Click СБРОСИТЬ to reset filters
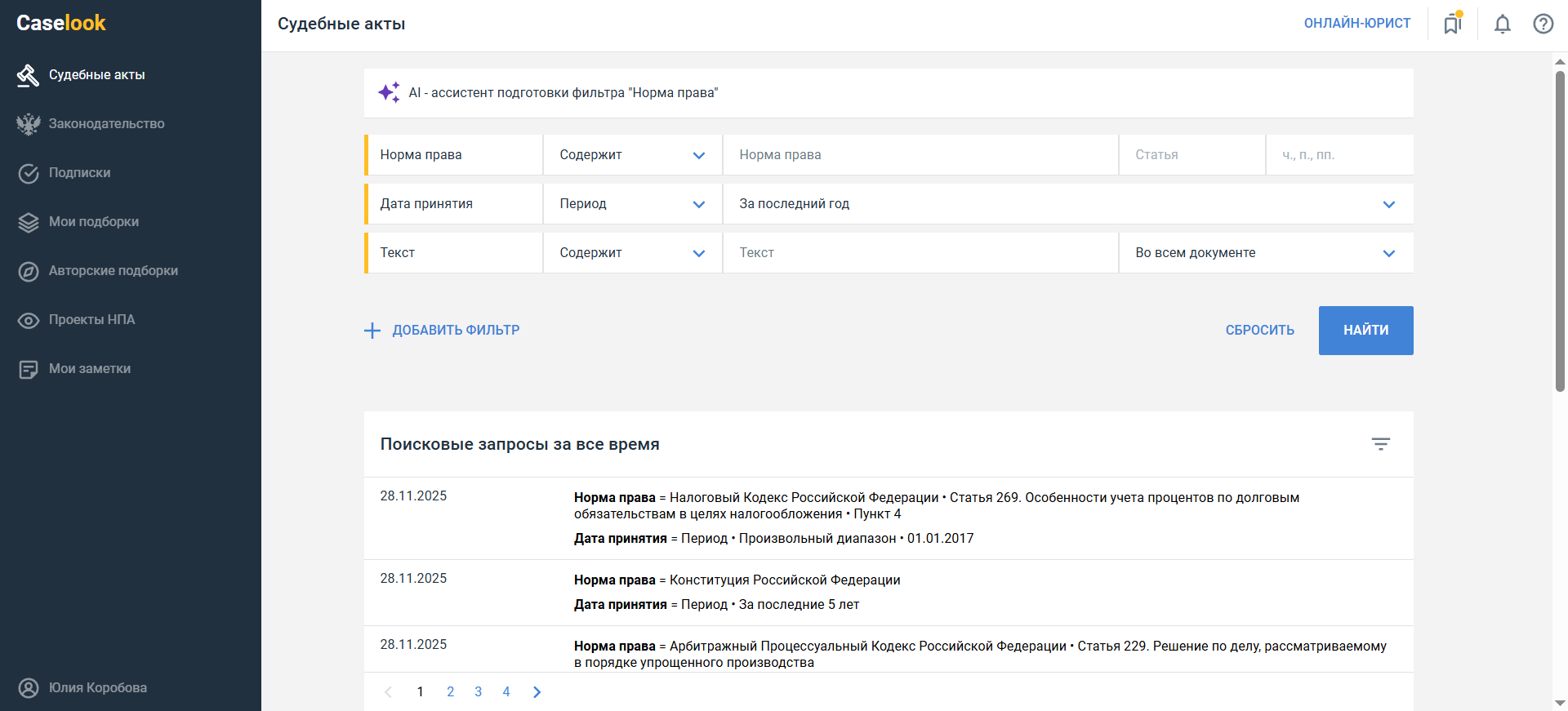The height and width of the screenshot is (711, 1568). coord(1259,331)
